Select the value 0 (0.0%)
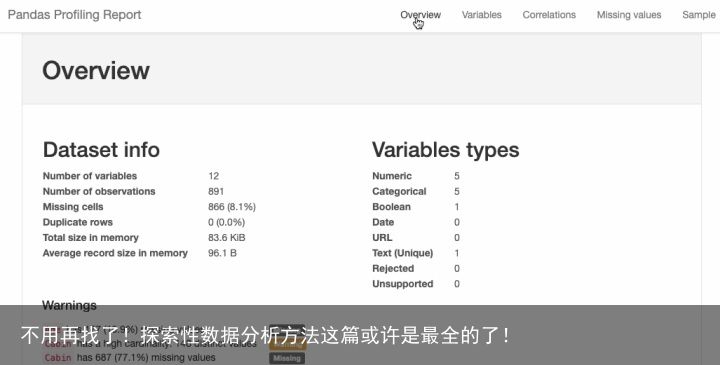 226,222
